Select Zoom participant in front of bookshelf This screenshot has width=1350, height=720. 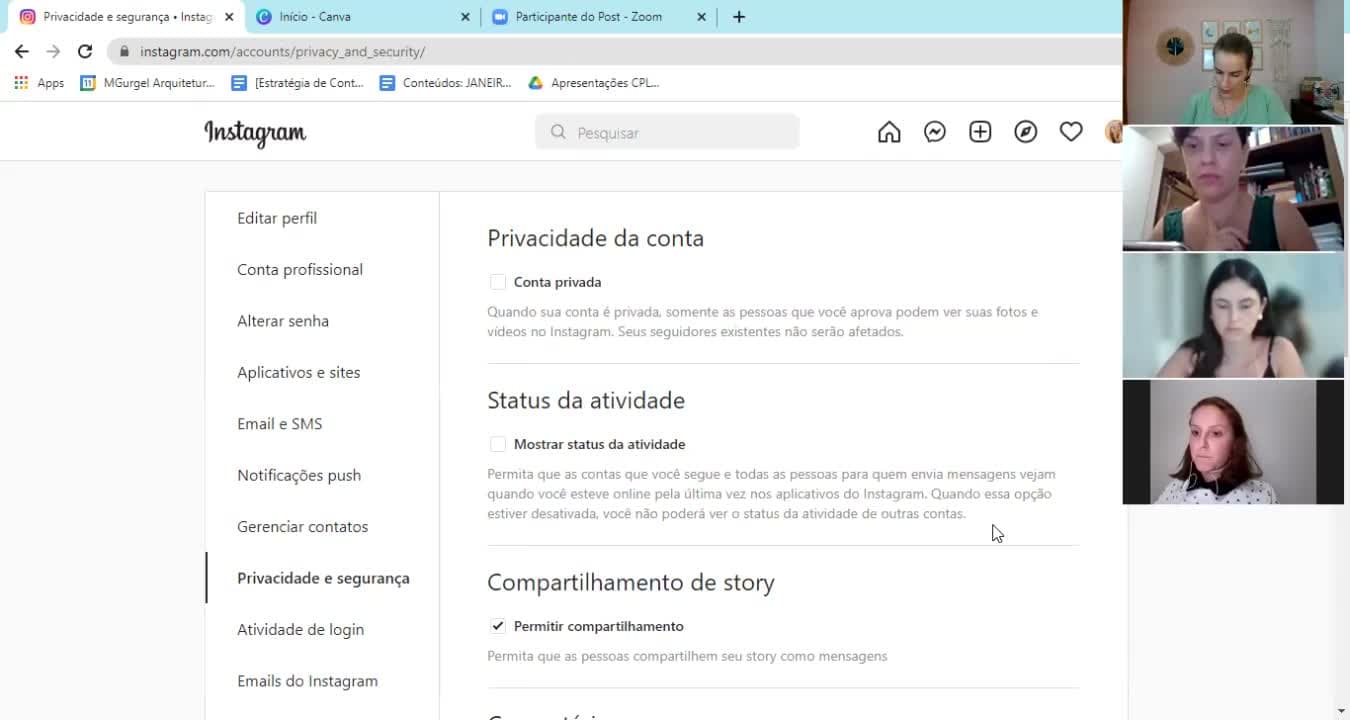tap(1233, 188)
